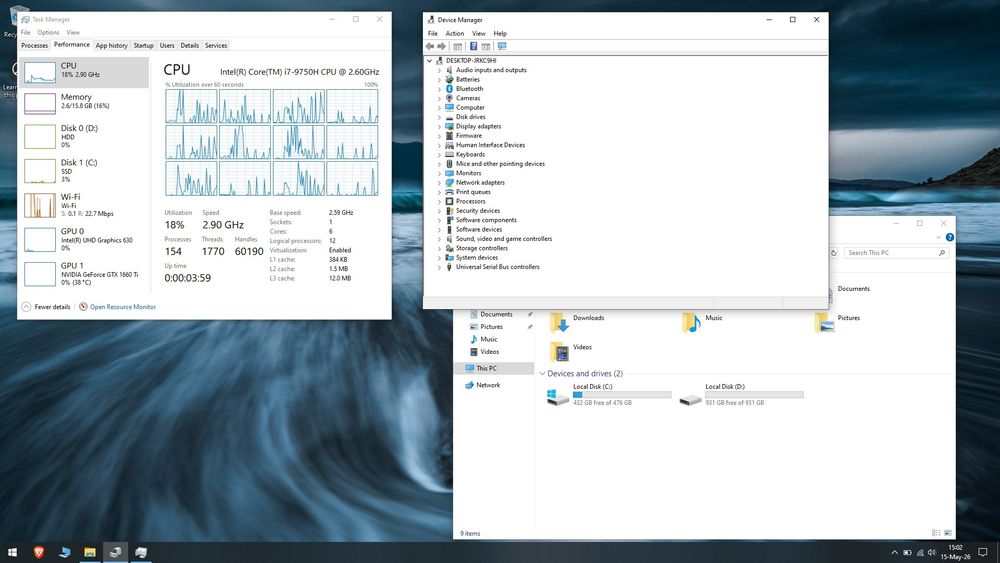Expand Sound, video and game controllers node
Image resolution: width=1000 pixels, height=563 pixels.
(439, 239)
